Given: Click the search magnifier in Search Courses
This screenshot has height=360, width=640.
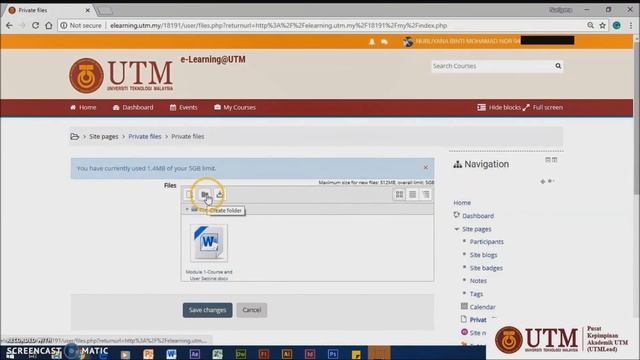Looking at the screenshot, I should click(x=558, y=66).
